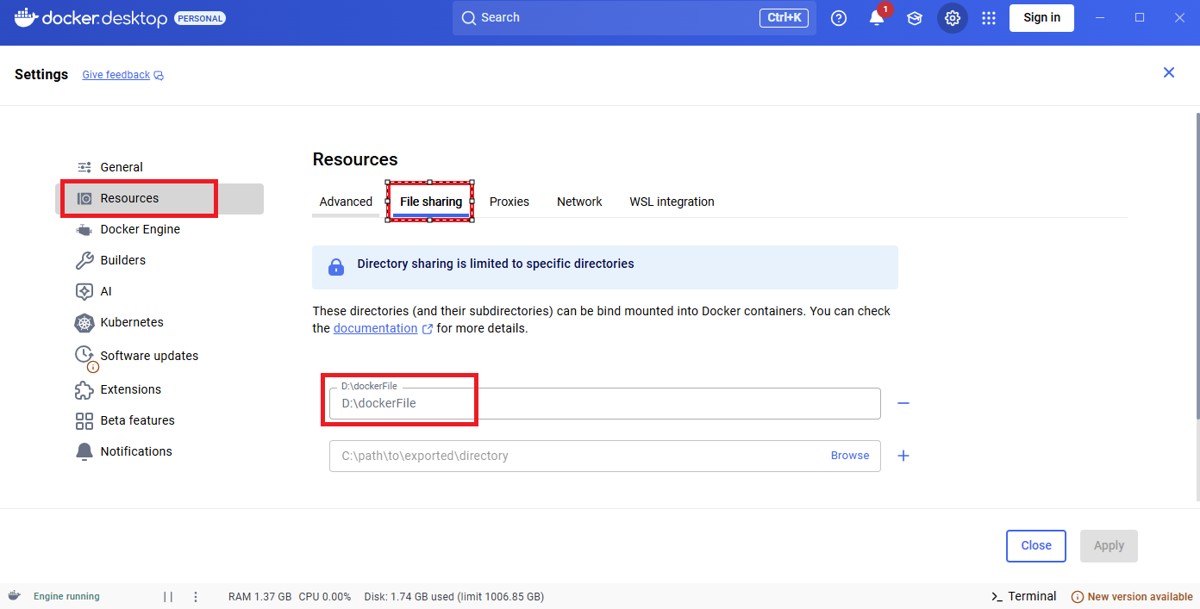Open the Proxies tab
Viewport: 1200px width, 609px height.
(x=509, y=202)
